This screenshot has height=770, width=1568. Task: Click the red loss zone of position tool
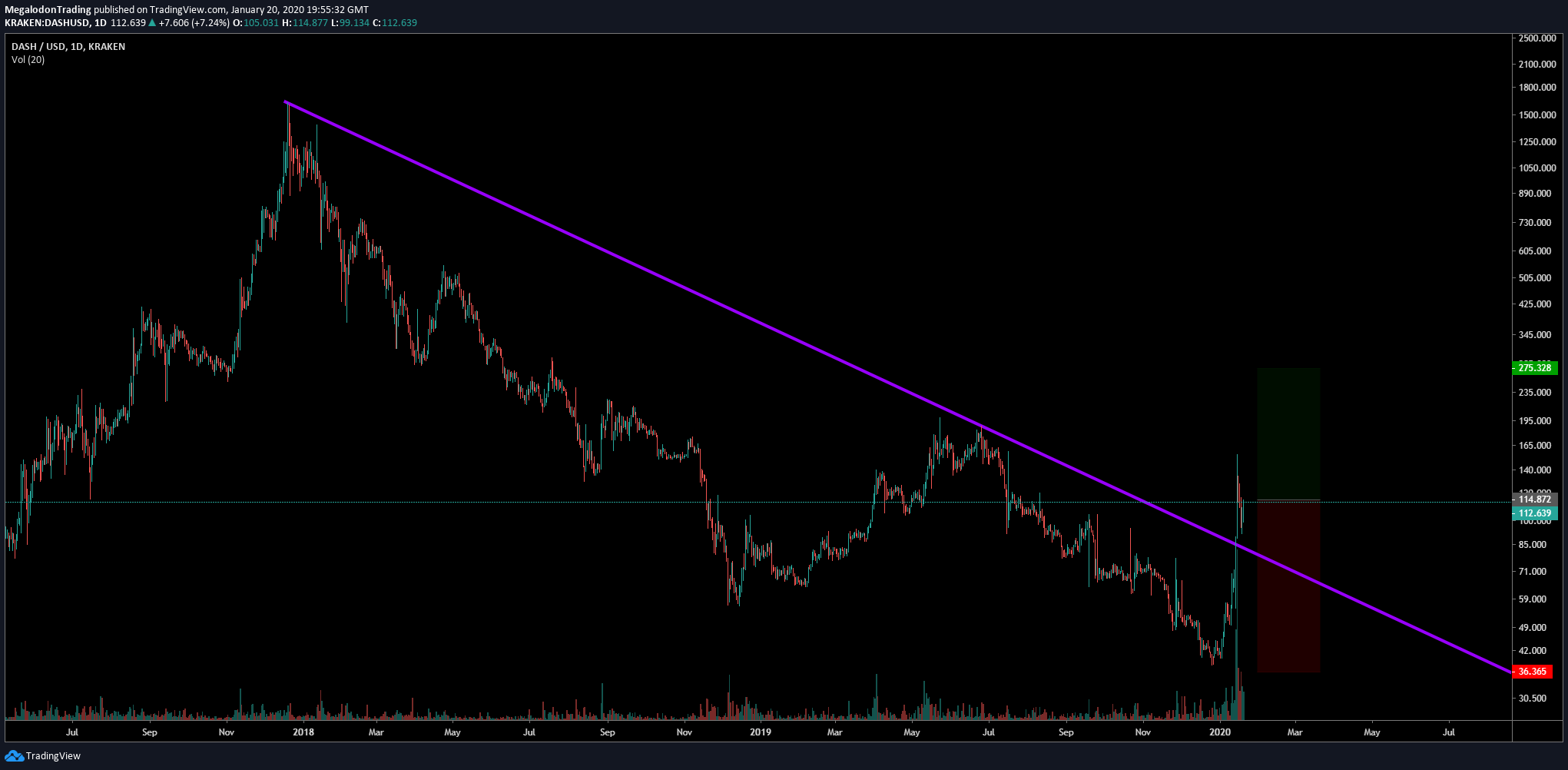coord(1288,587)
